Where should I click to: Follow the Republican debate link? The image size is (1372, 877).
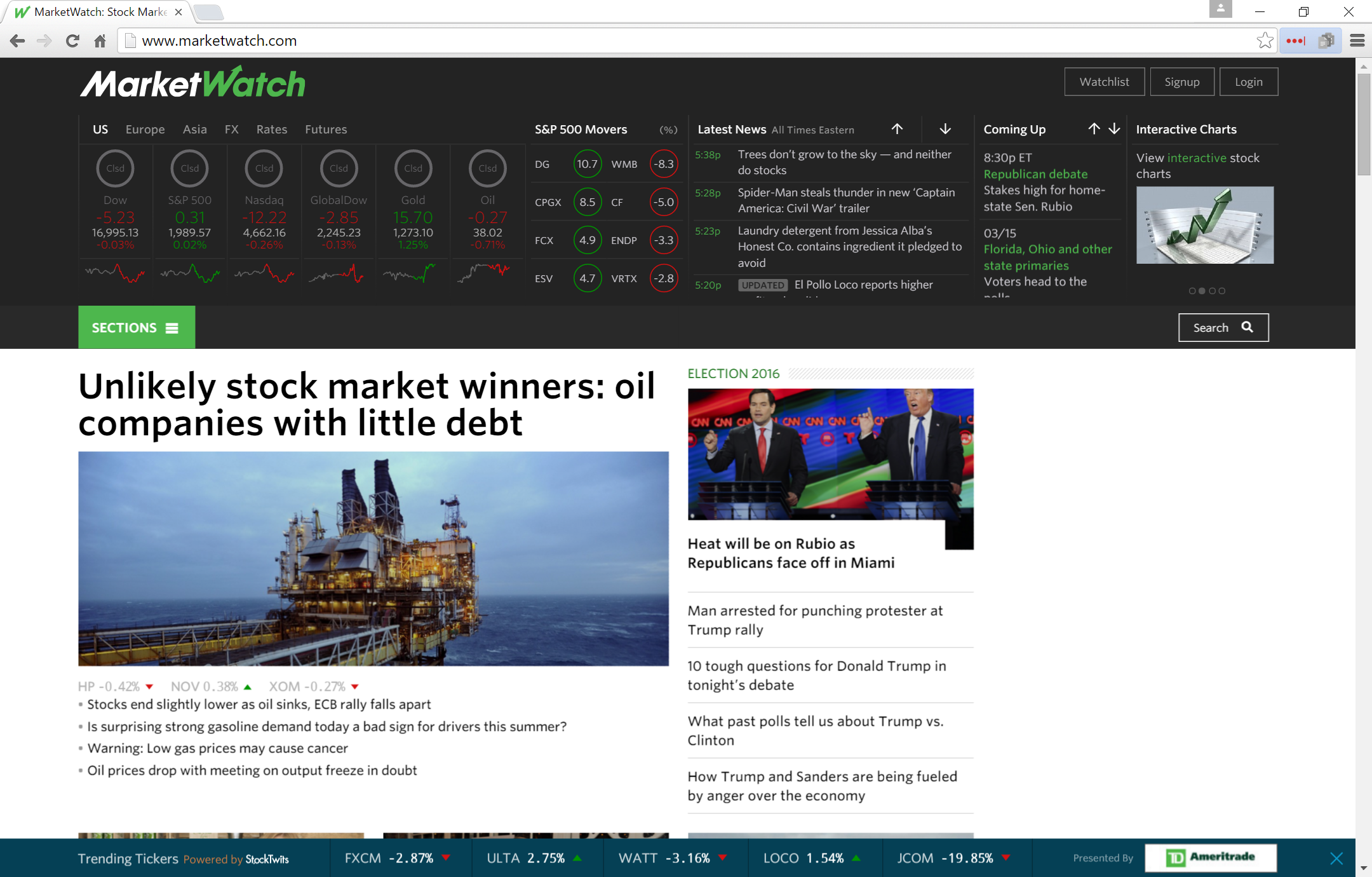click(x=1035, y=173)
